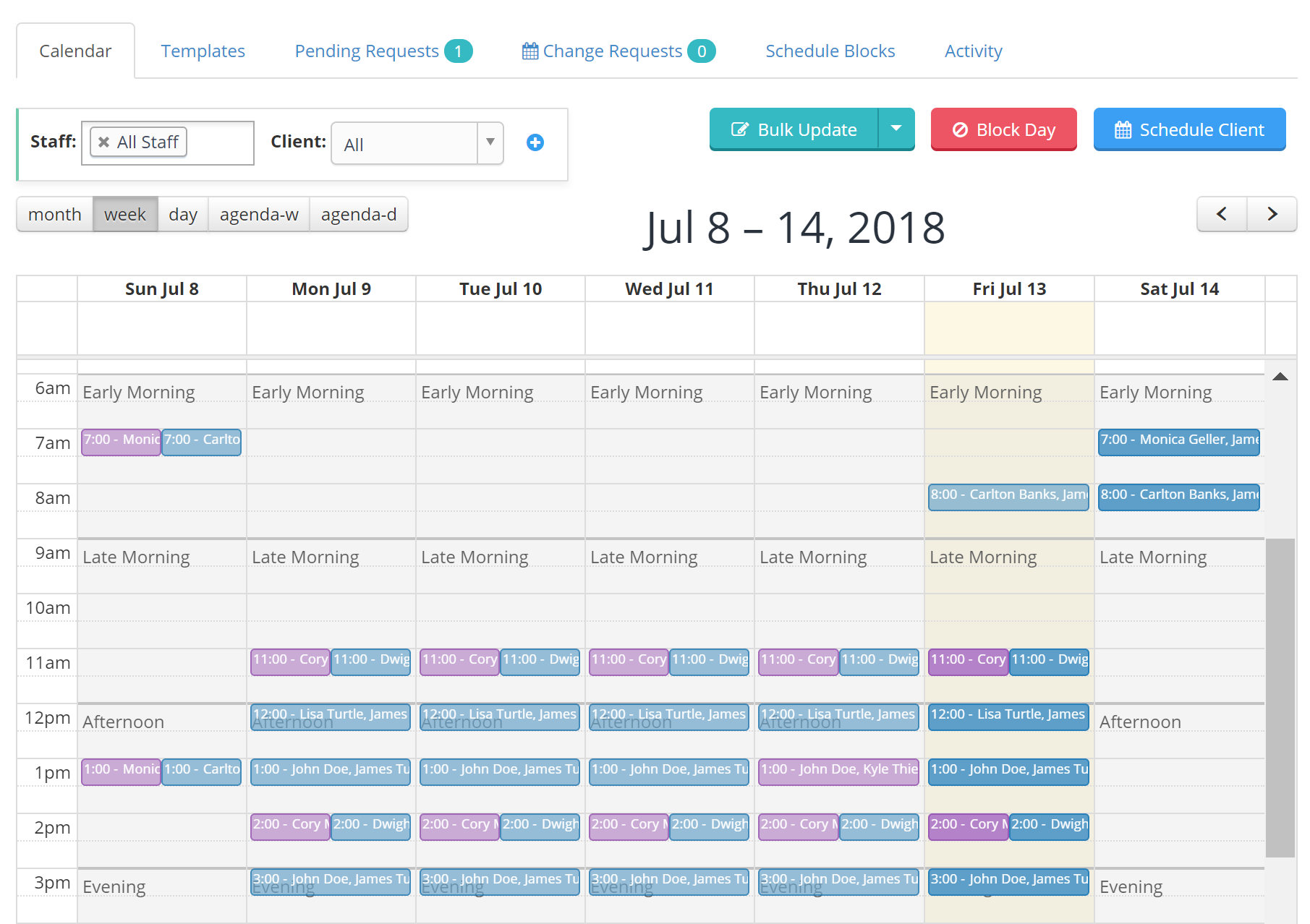Open the Templates tab
Viewport: 1310px width, 924px height.
(x=203, y=51)
